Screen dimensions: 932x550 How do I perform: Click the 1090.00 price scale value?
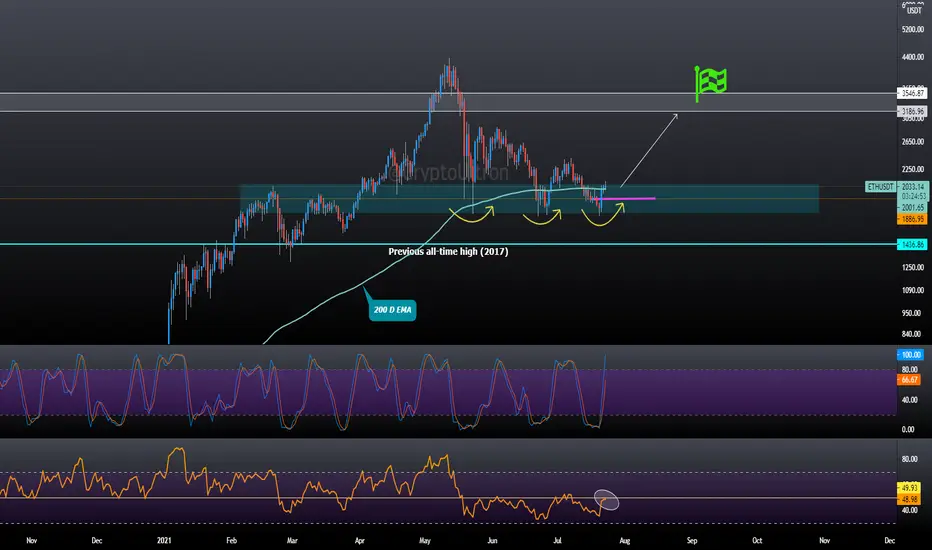coord(913,290)
